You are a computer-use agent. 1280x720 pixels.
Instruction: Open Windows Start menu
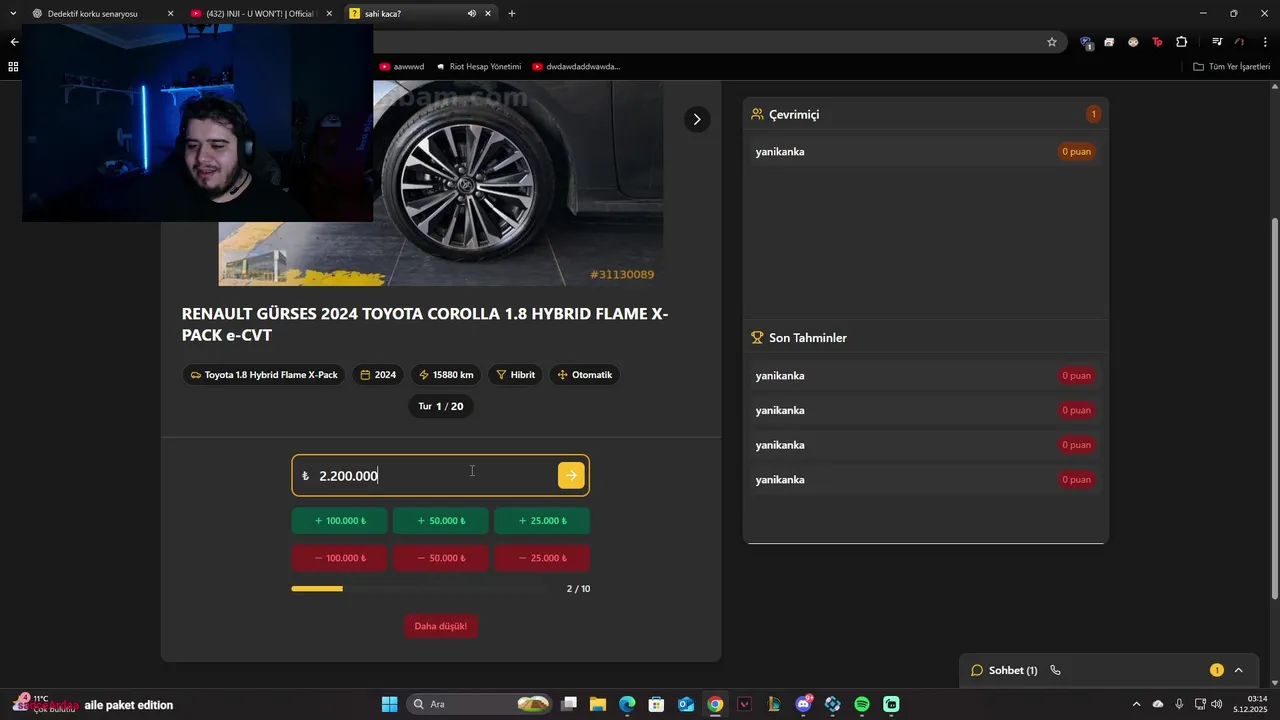390,704
